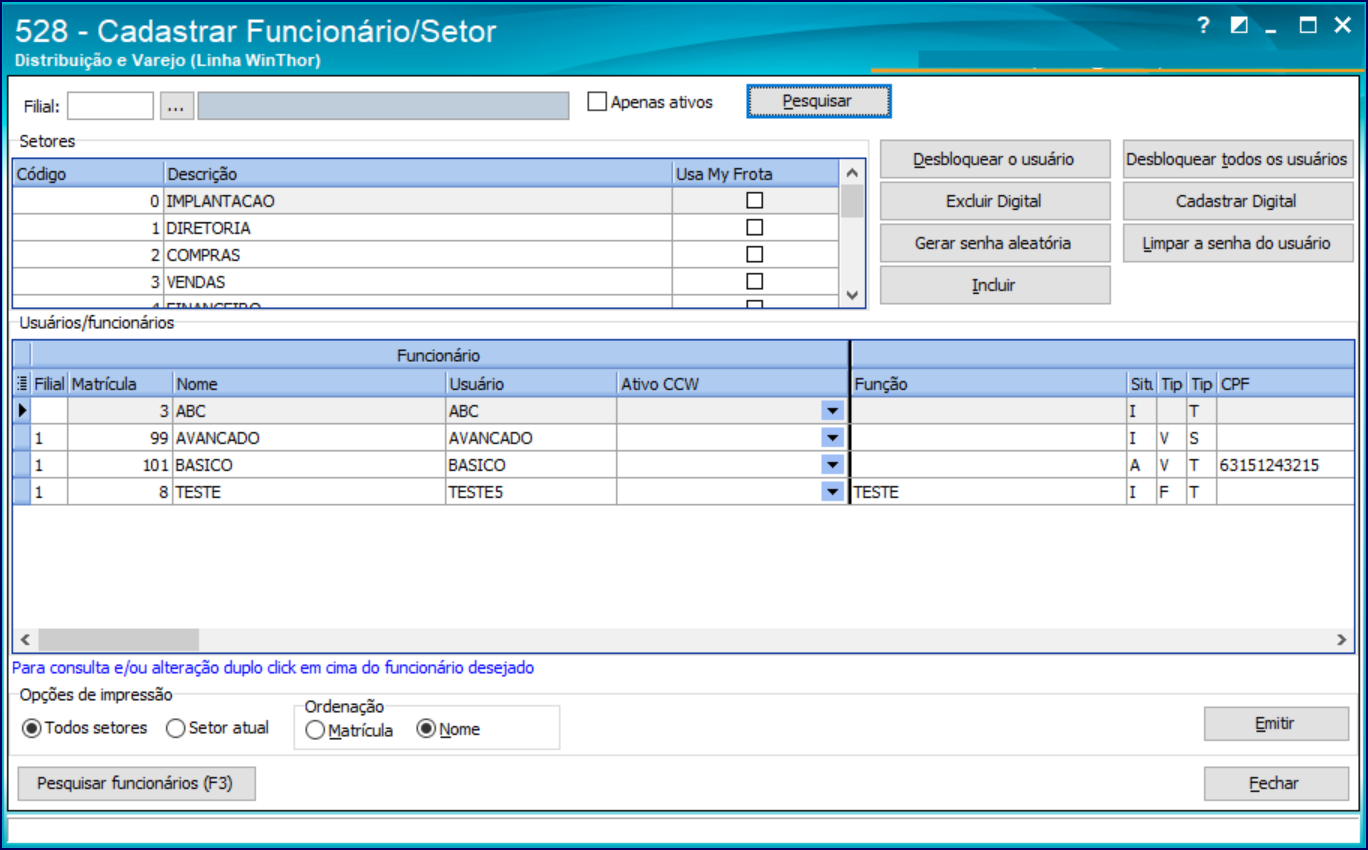Sort users by Matrícula column header

click(x=120, y=383)
